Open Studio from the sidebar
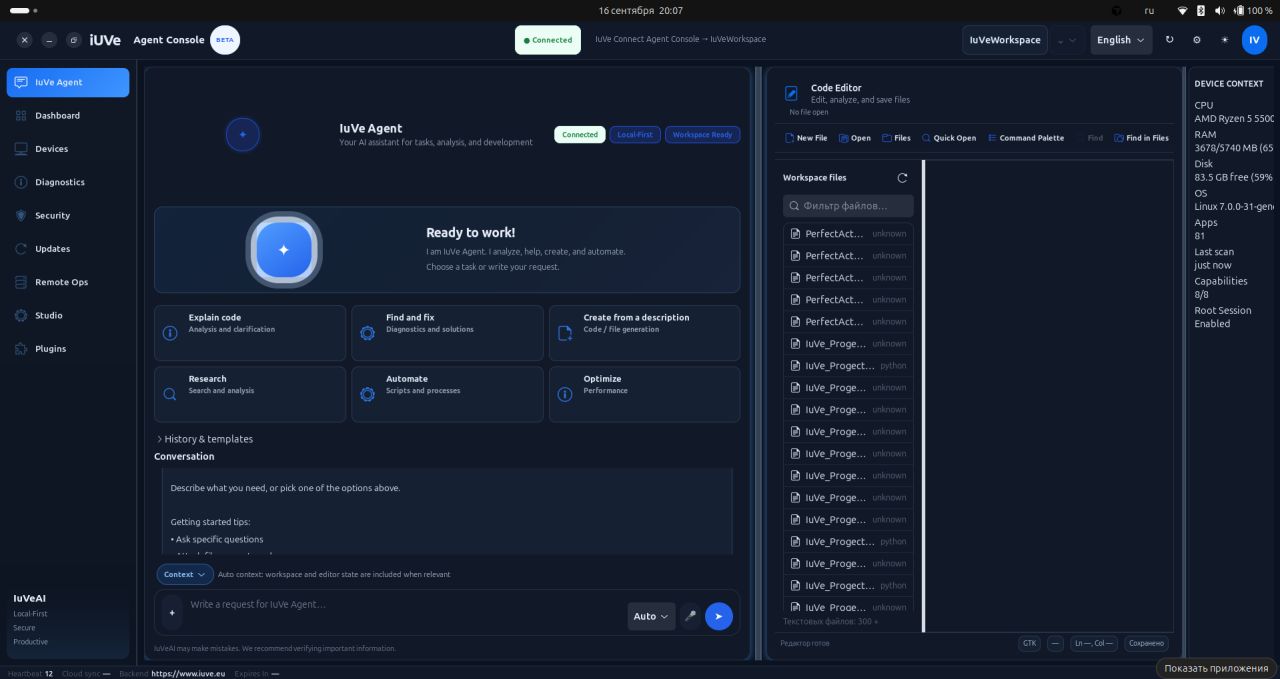Viewport: 1280px width, 679px height. click(68, 316)
